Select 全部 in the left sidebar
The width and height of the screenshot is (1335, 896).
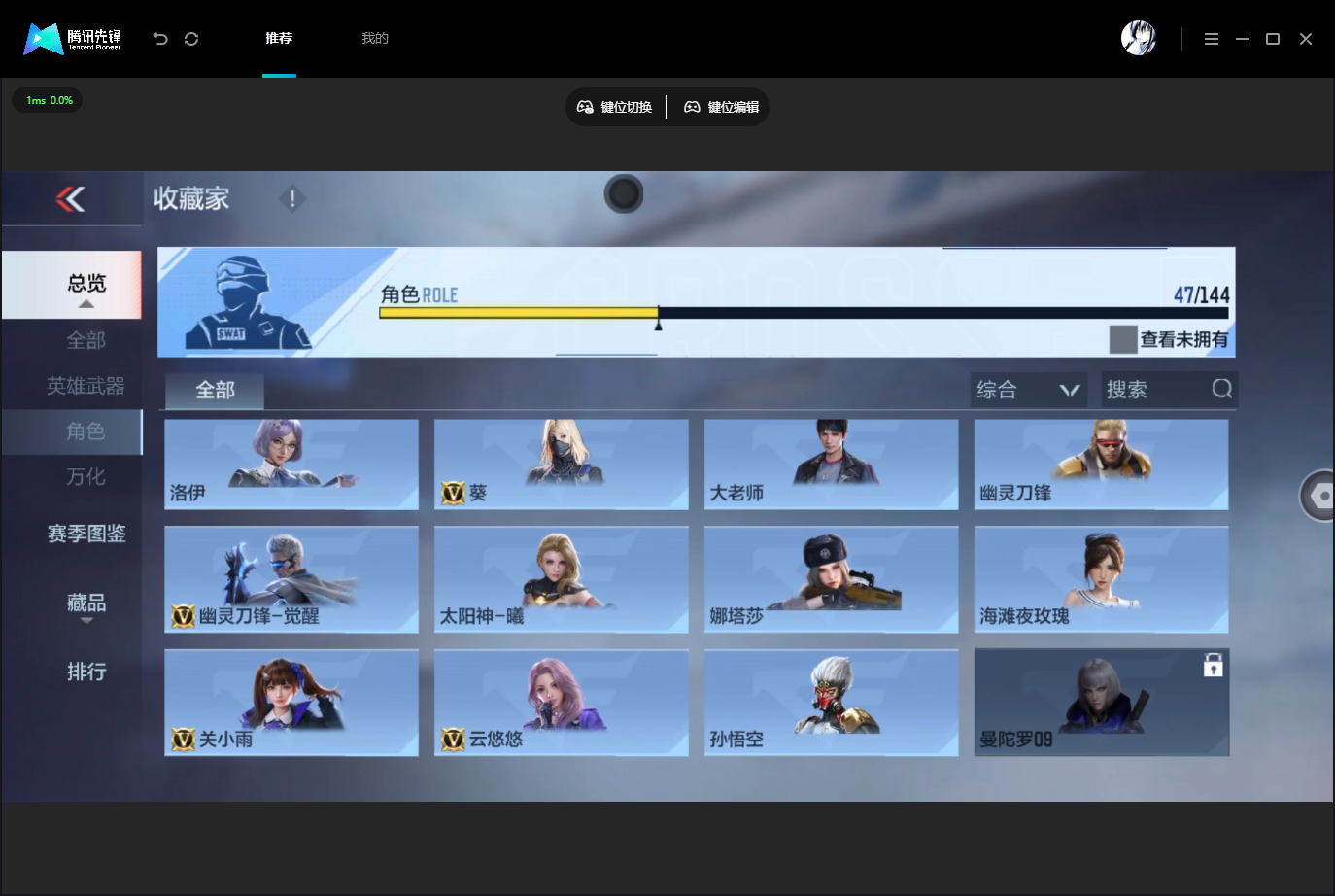coord(86,340)
